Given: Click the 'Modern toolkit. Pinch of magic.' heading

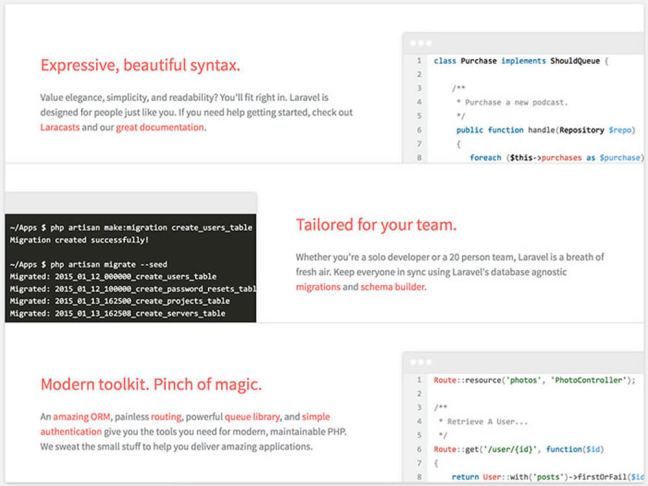Looking at the screenshot, I should (152, 385).
